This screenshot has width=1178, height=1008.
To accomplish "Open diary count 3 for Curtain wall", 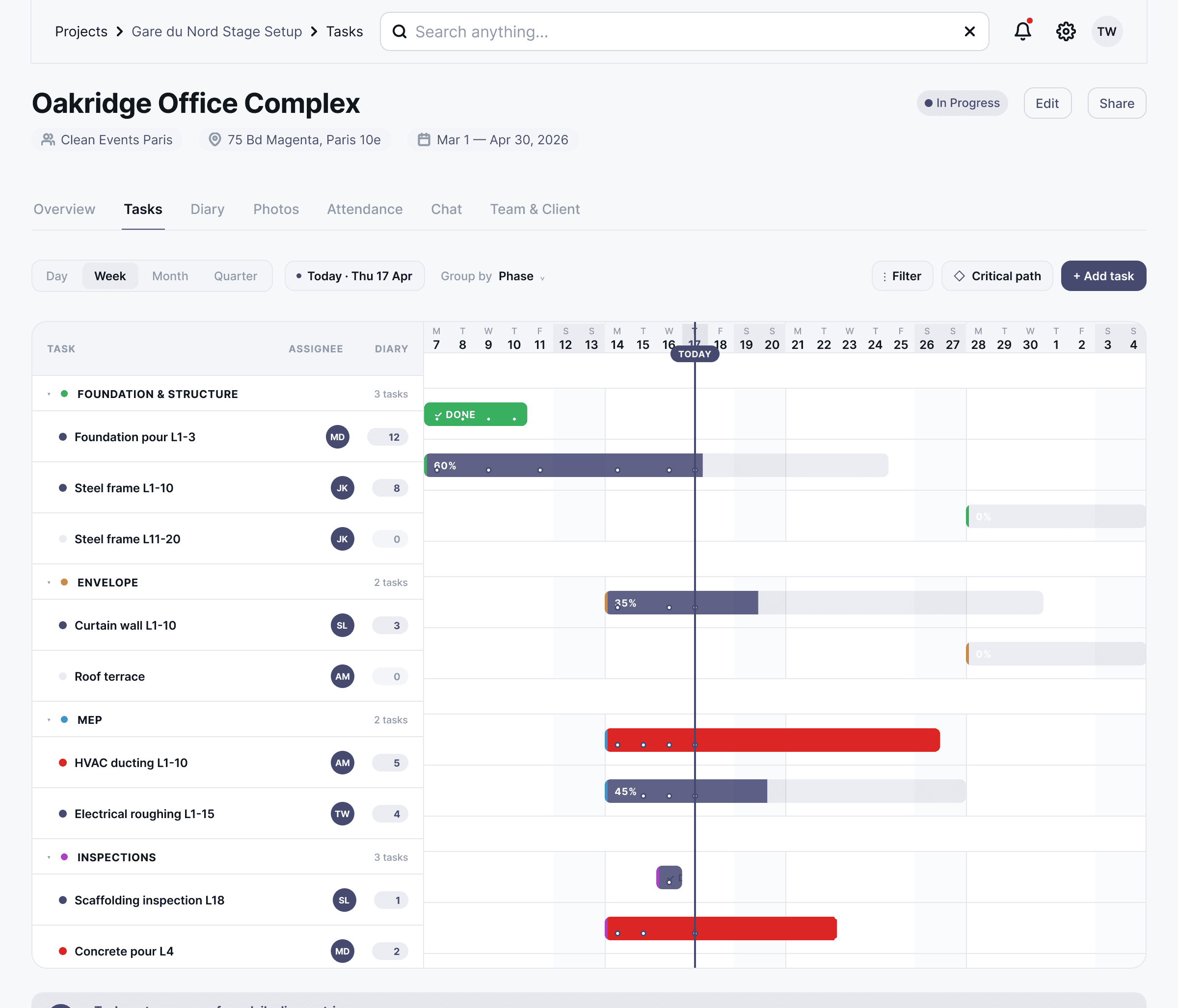I will pos(390,625).
